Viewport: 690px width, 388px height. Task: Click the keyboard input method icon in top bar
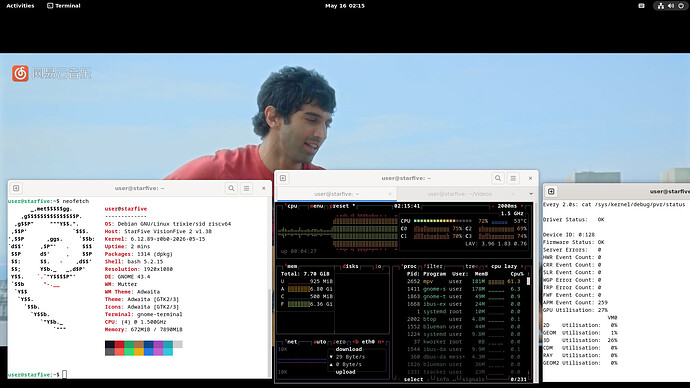641,6
